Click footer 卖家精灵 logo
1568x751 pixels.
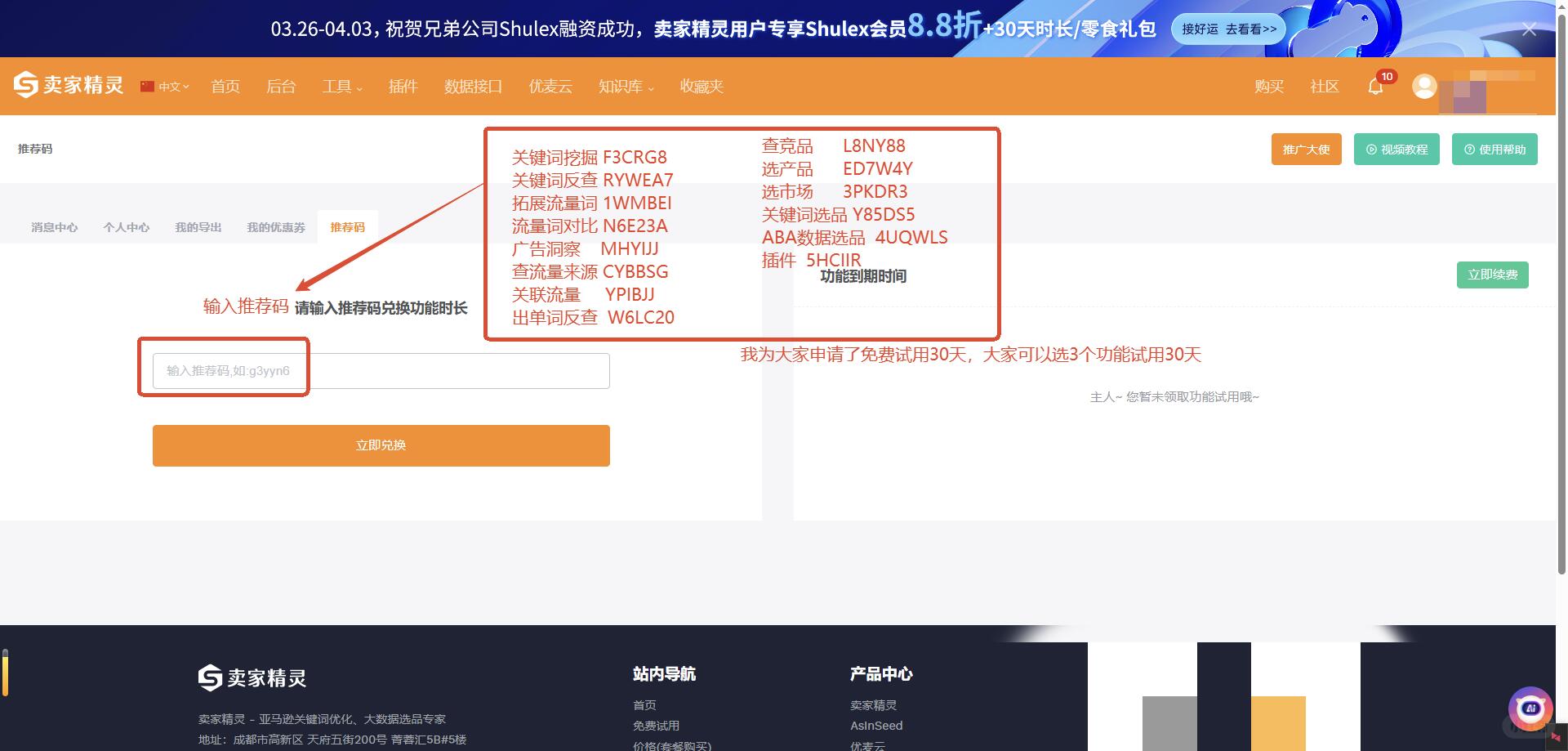click(252, 677)
